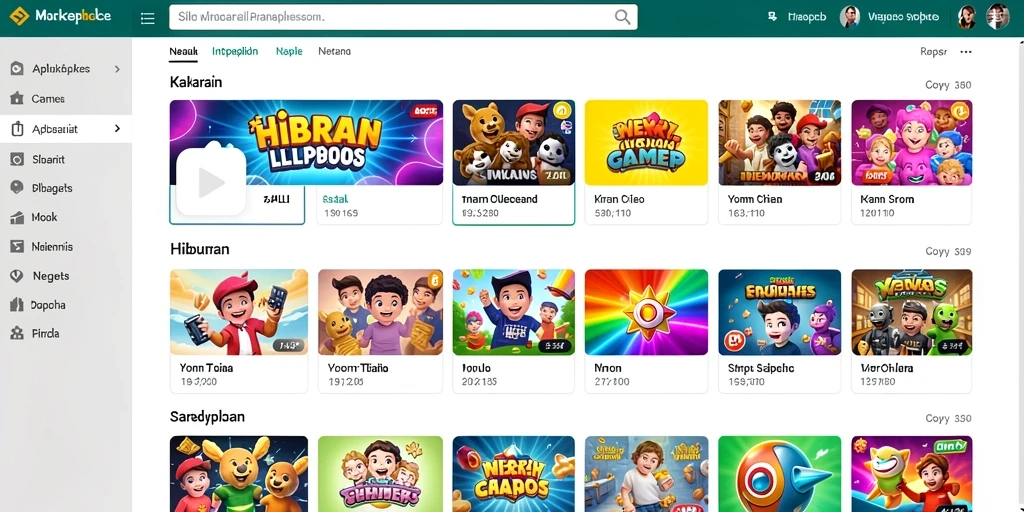The image size is (1024, 512).
Task: Click the Yonm Chien title text
Action: tap(755, 199)
